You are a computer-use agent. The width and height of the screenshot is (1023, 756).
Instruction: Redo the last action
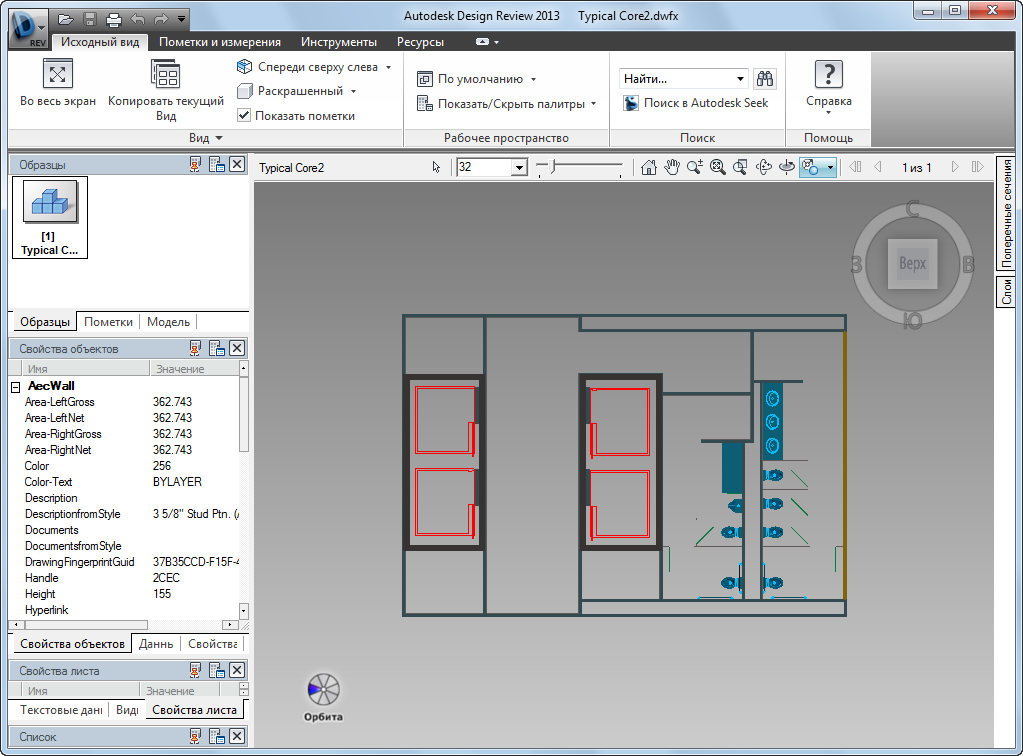[x=160, y=19]
